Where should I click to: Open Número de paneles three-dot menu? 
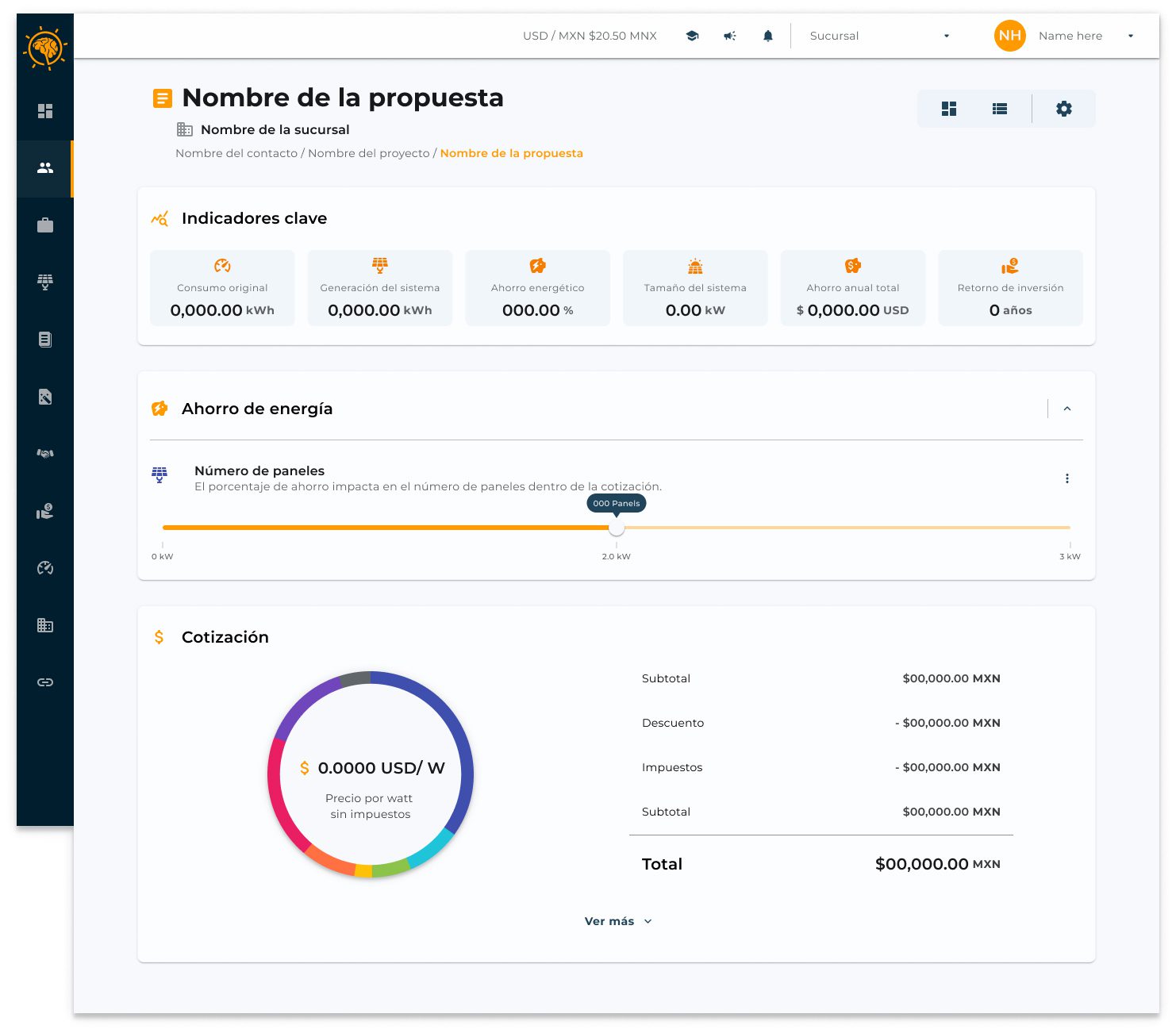coord(1067,478)
